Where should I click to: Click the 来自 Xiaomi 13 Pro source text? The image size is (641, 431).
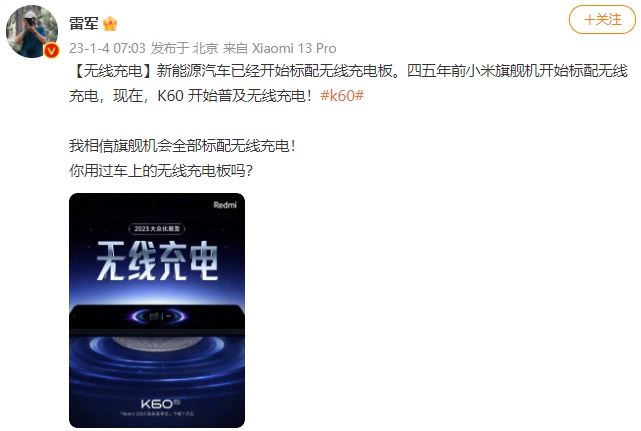point(280,48)
